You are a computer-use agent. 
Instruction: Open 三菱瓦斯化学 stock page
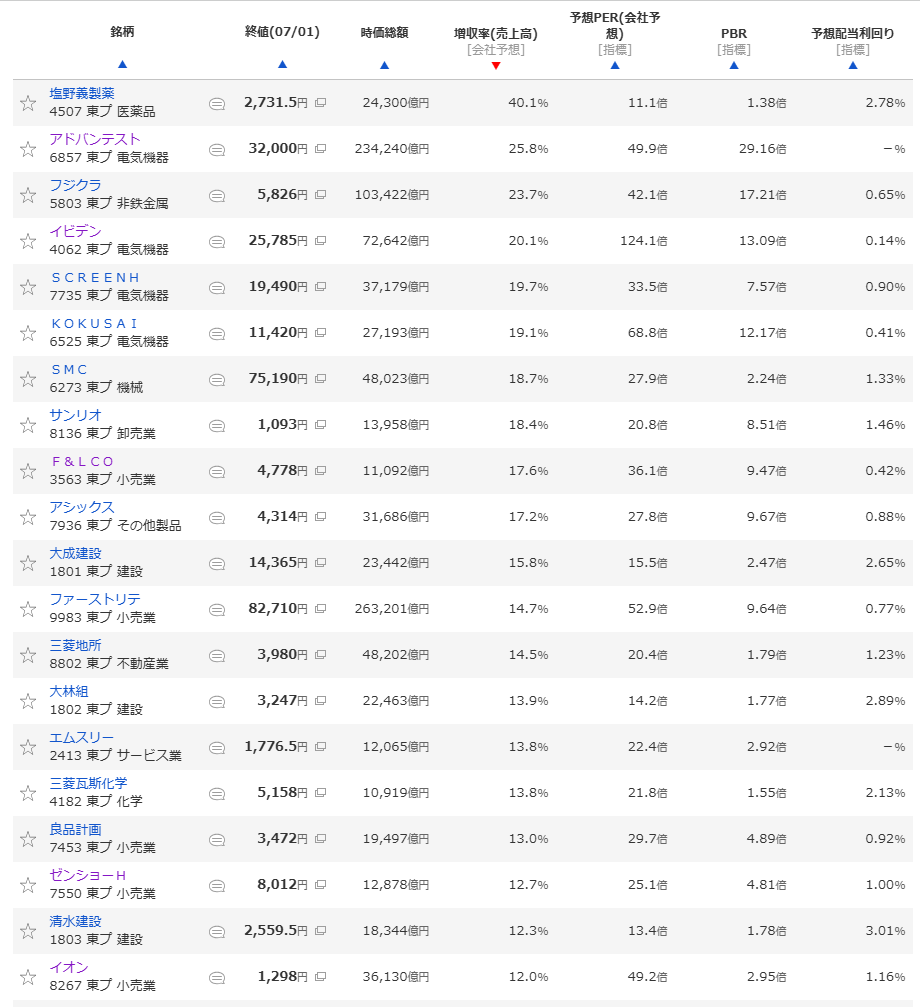(89, 784)
